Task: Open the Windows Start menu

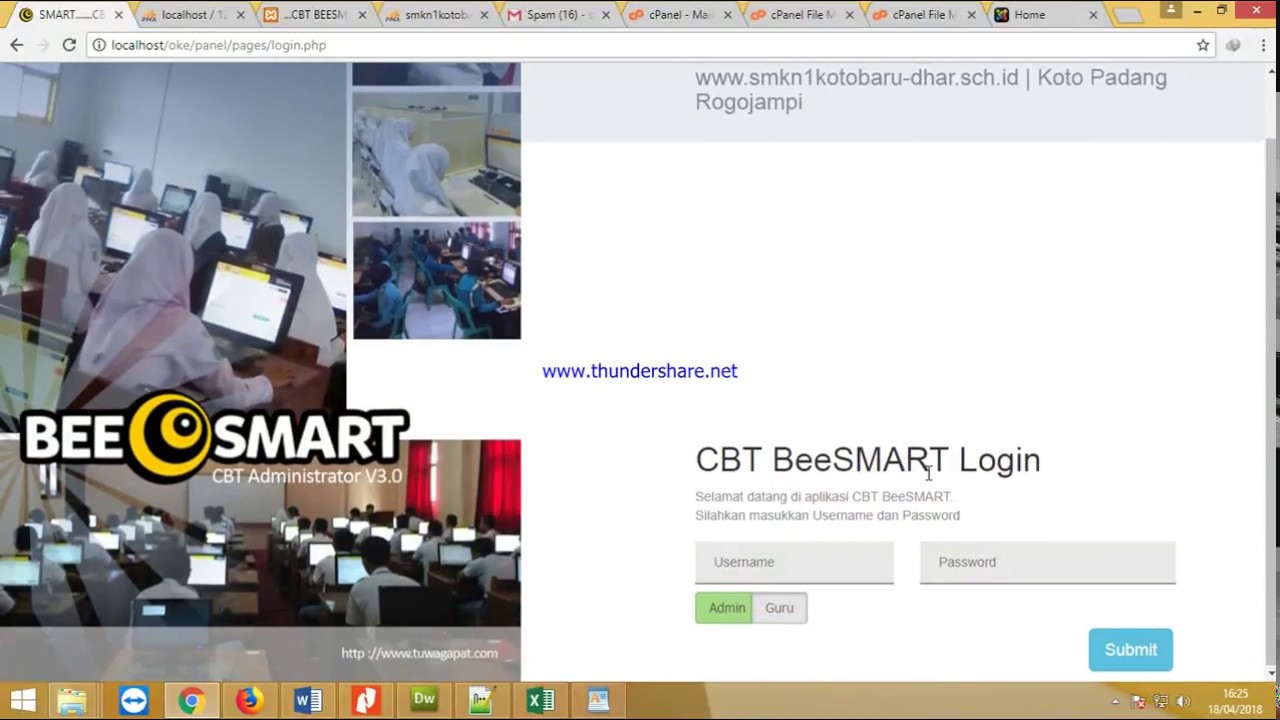Action: (22, 700)
